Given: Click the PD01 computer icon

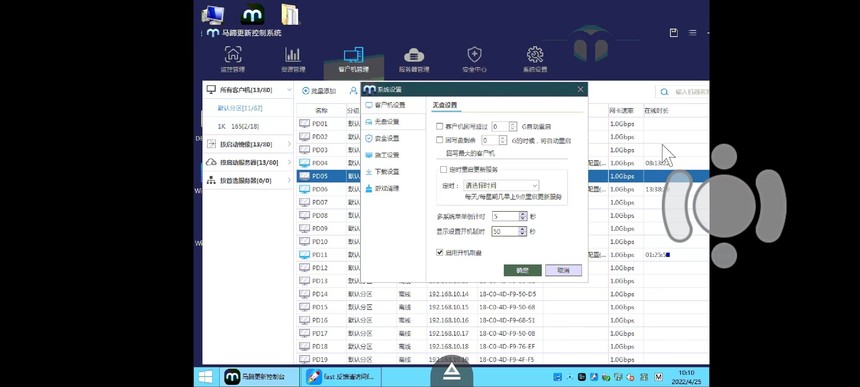Looking at the screenshot, I should tap(304, 124).
